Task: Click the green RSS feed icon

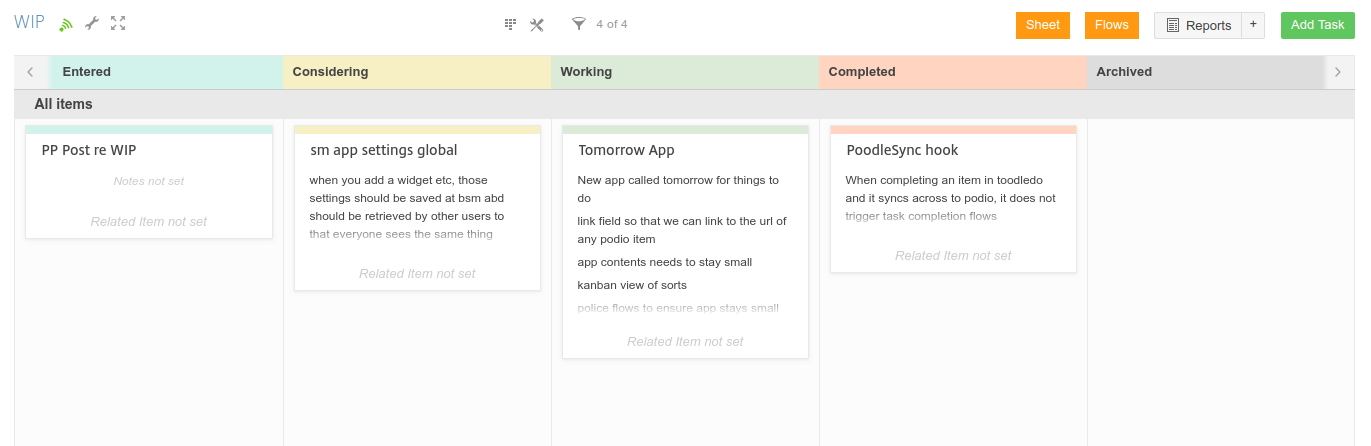Action: pos(66,24)
